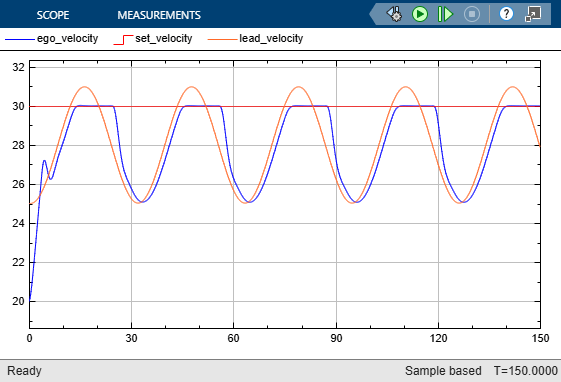
Task: Click the blue ego_velocity legend line swatch
Action: (19, 39)
